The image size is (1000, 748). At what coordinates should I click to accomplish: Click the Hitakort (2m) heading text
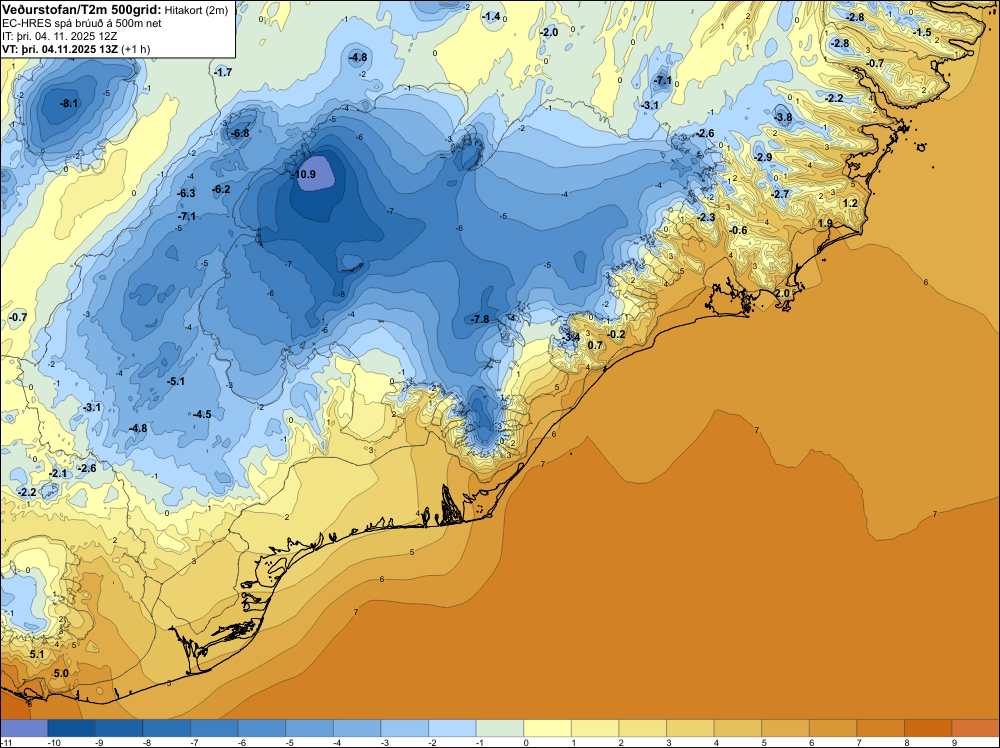pyautogui.click(x=196, y=10)
